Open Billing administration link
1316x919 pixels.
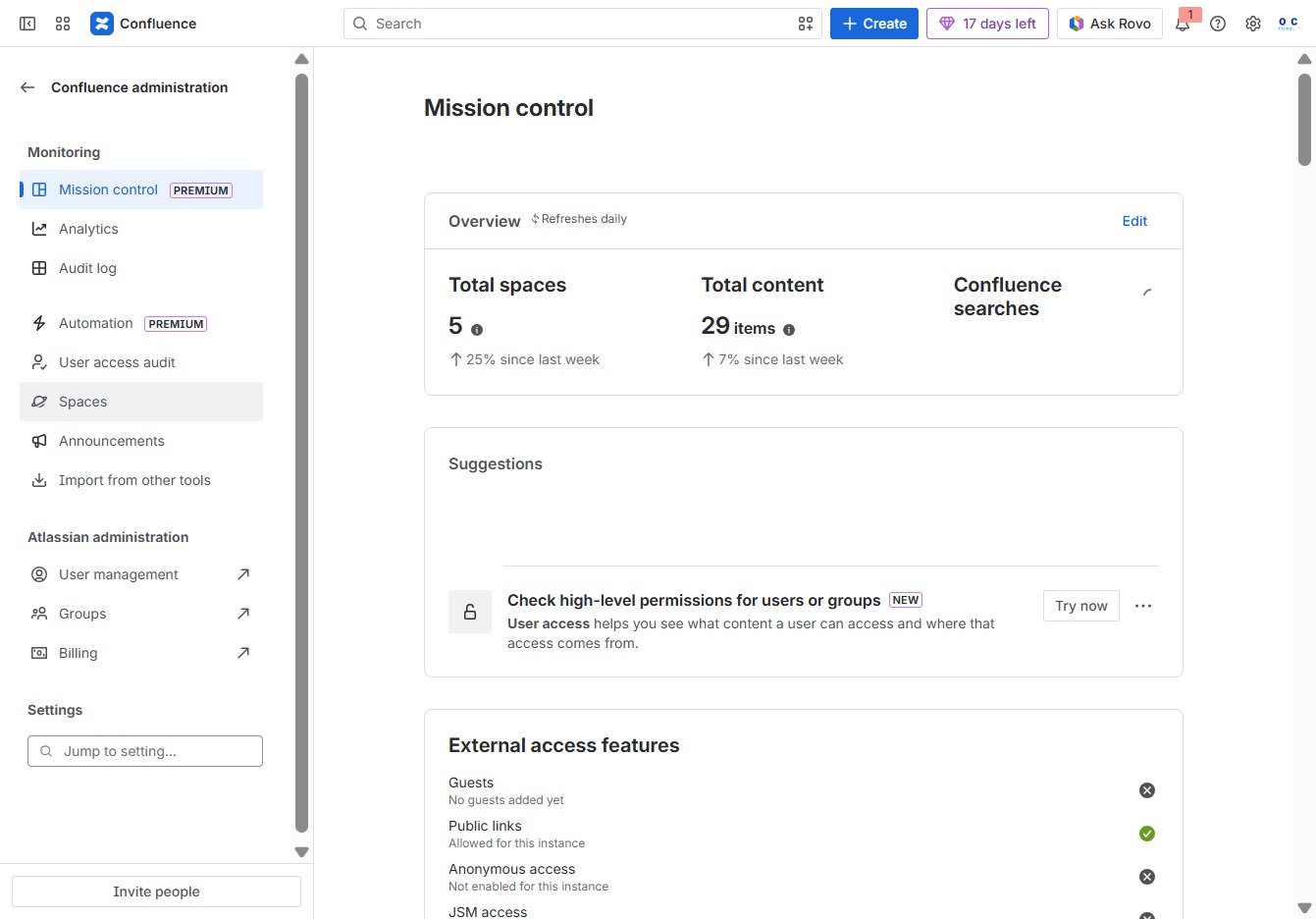pyautogui.click(x=141, y=653)
